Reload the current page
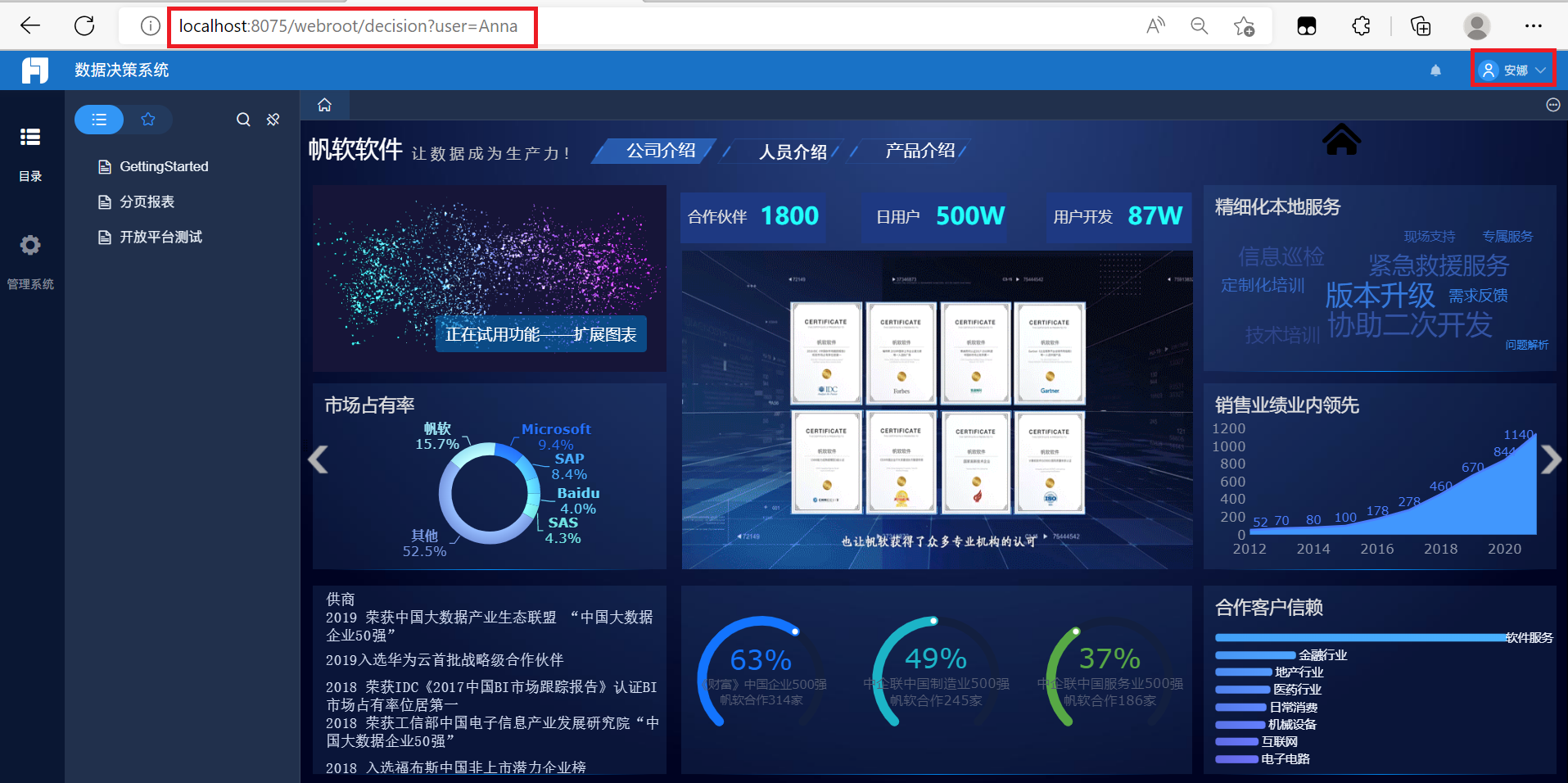 pos(84,26)
